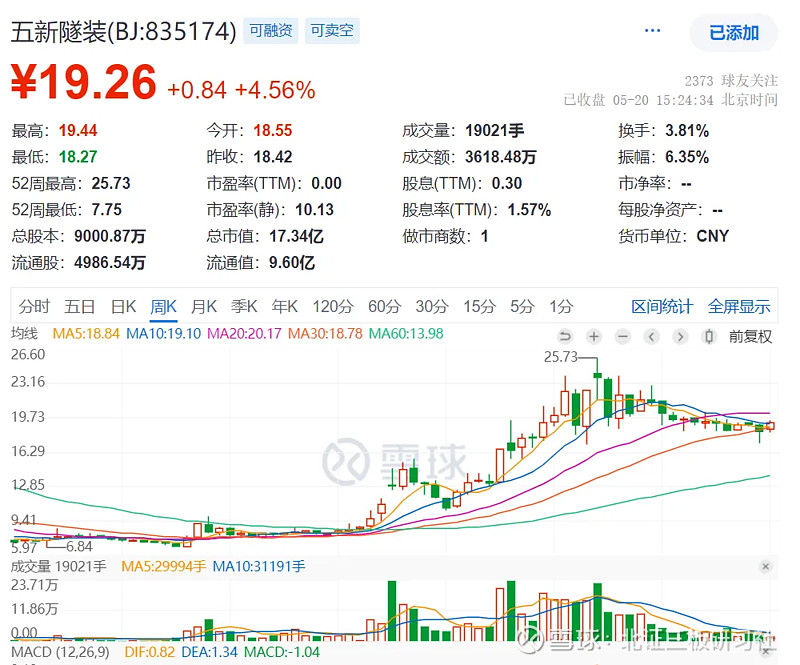Switch to the 月K chart tab
The width and height of the screenshot is (800, 665).
pyautogui.click(x=204, y=307)
